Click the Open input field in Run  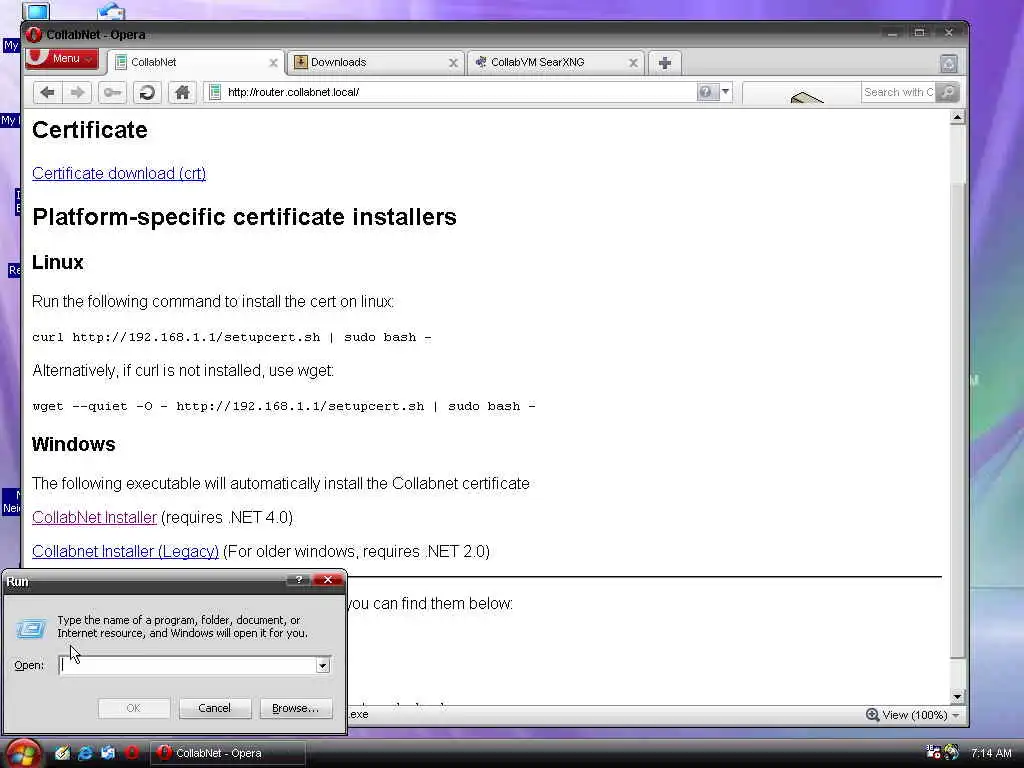pos(188,665)
